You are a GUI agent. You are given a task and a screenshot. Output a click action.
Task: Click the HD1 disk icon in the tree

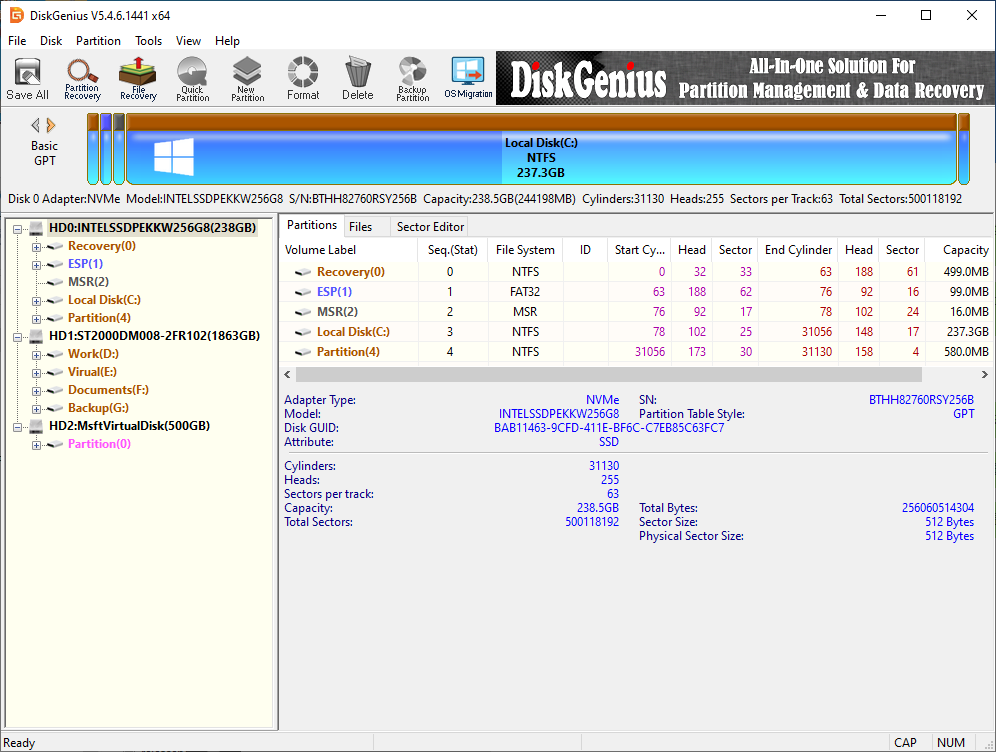[36, 336]
